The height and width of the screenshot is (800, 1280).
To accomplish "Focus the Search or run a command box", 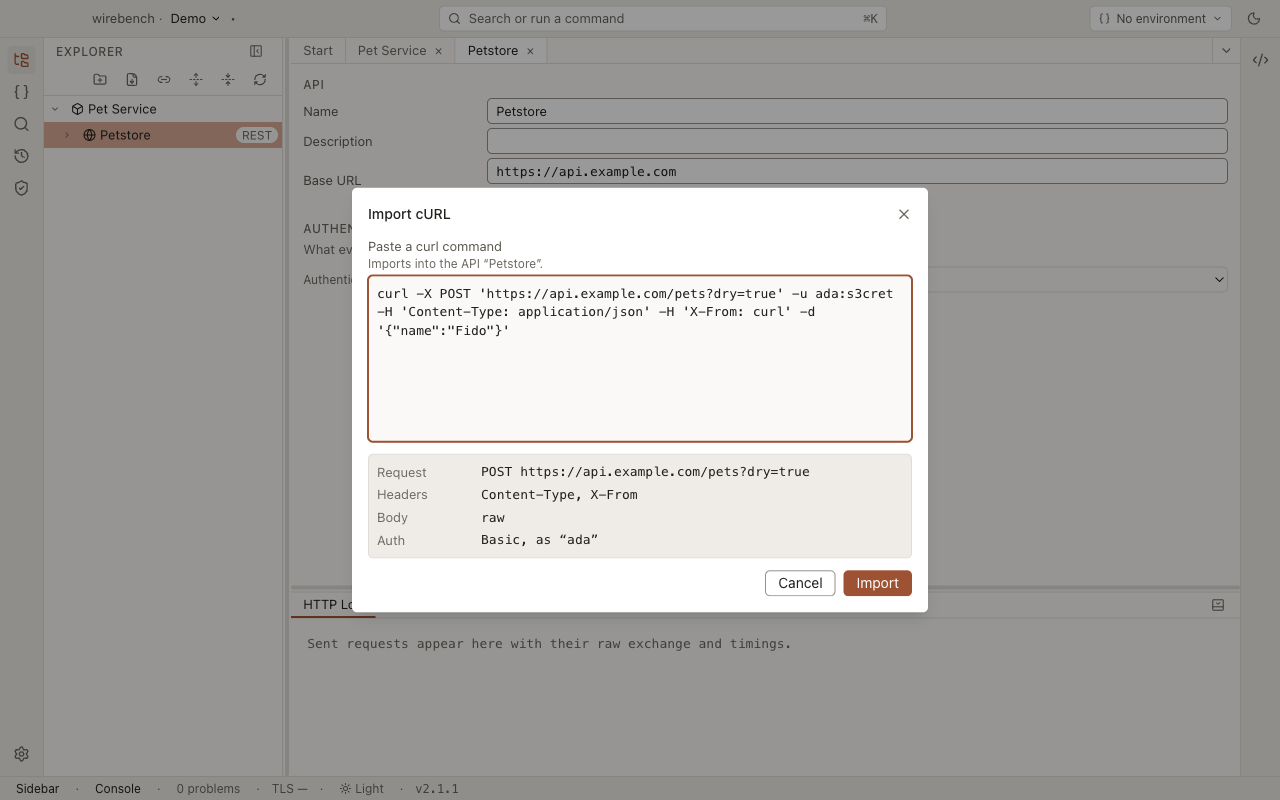I will 662,18.
